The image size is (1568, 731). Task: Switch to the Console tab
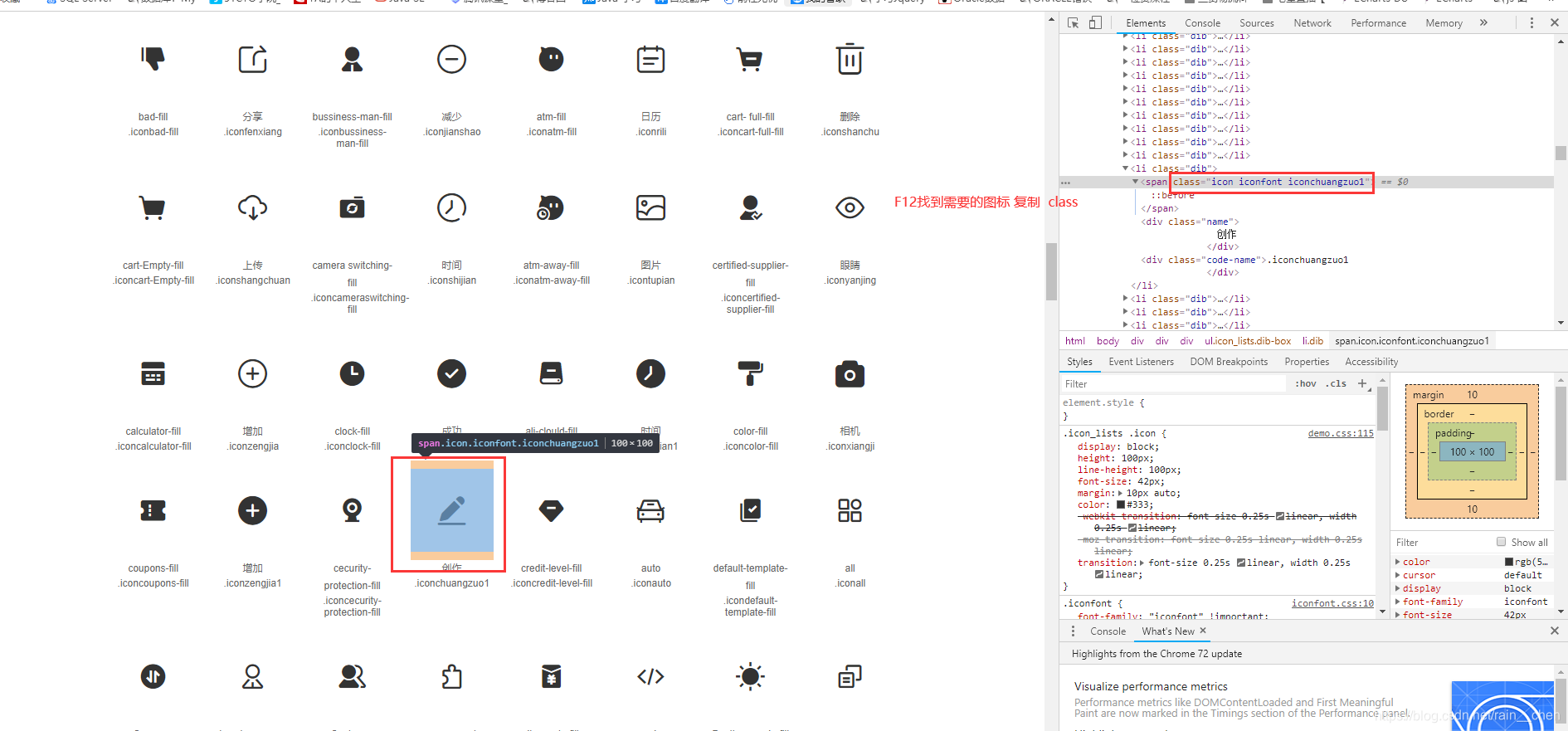[x=1202, y=23]
